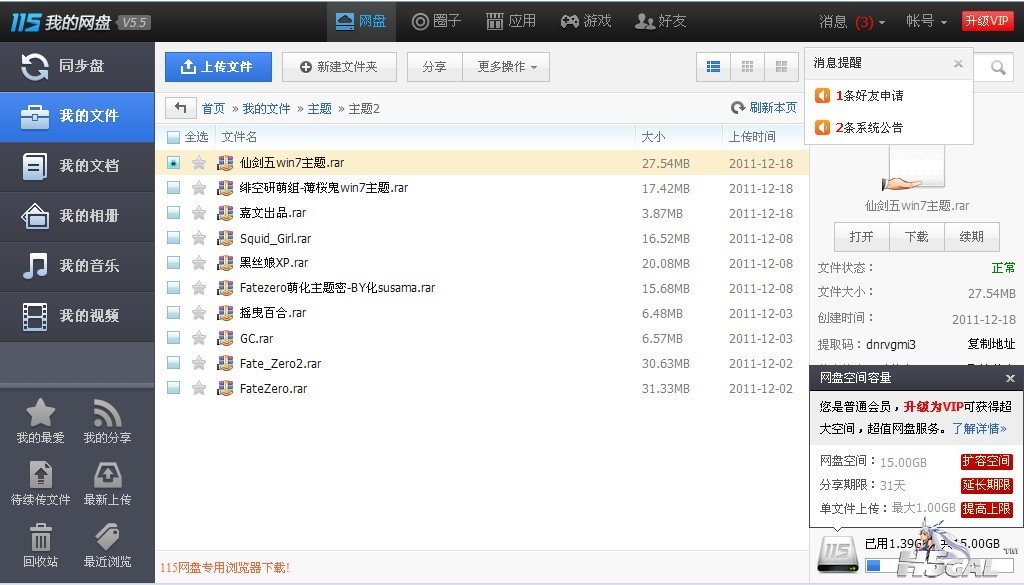Click the 上传文件 upload button
The image size is (1024, 585).
(218, 67)
